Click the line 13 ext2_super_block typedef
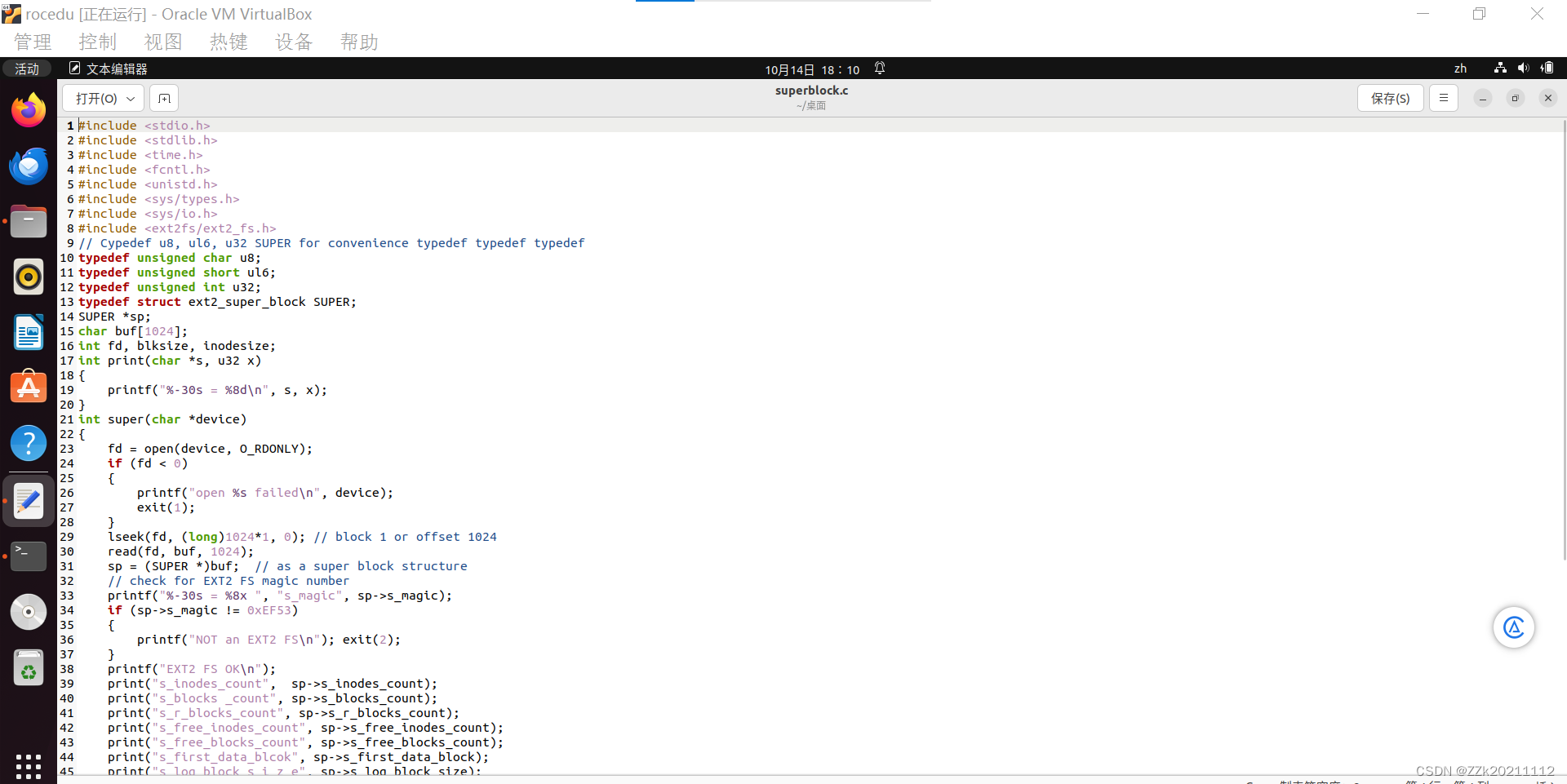The width and height of the screenshot is (1567, 784). pos(217,302)
